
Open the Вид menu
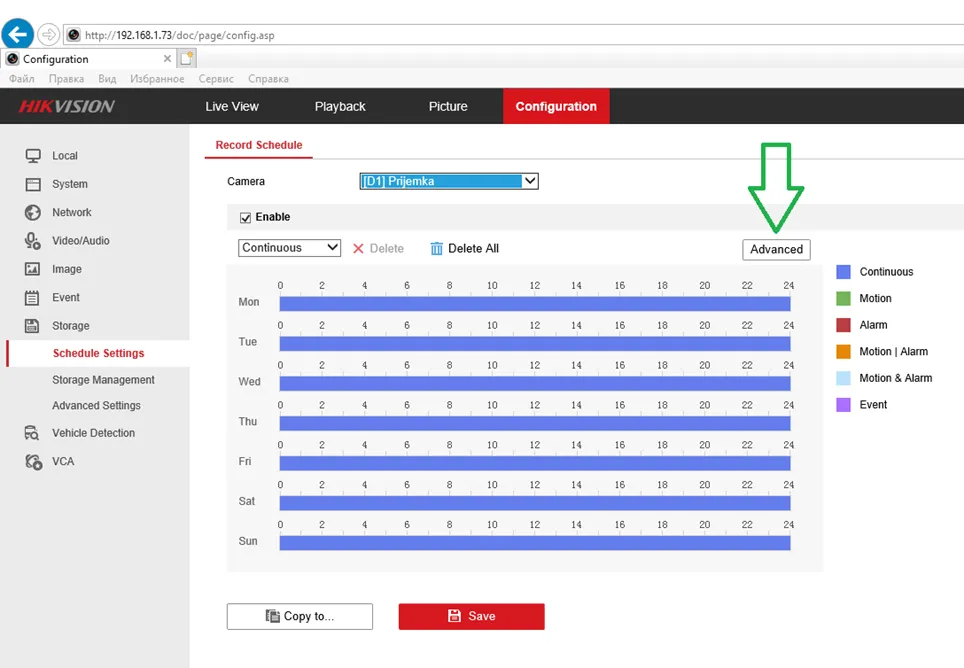coord(107,79)
